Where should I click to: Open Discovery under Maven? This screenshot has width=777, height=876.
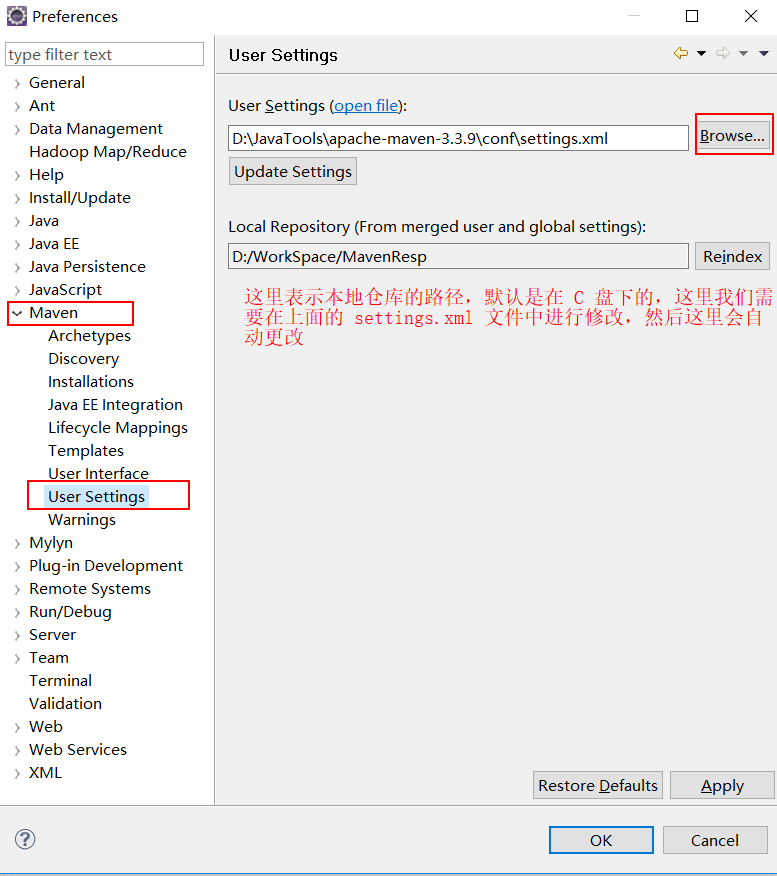point(83,359)
